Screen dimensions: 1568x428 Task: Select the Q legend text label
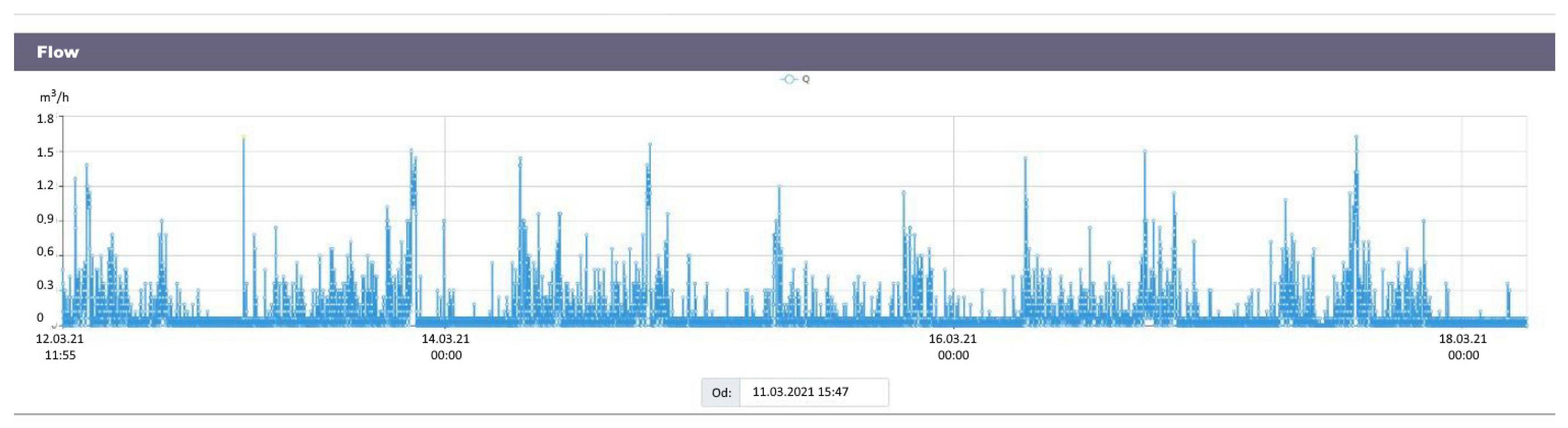point(806,79)
